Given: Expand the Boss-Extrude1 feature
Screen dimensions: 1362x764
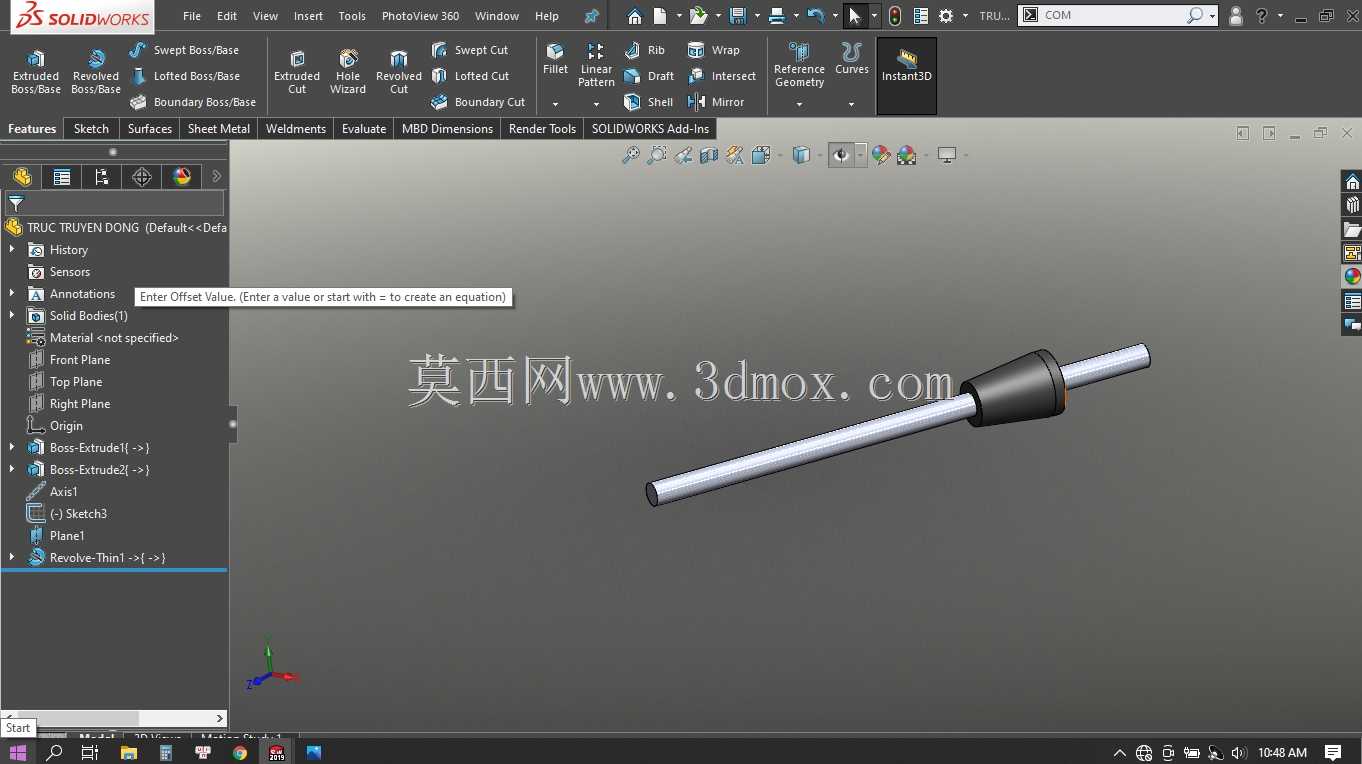Looking at the screenshot, I should pyautogui.click(x=12, y=448).
